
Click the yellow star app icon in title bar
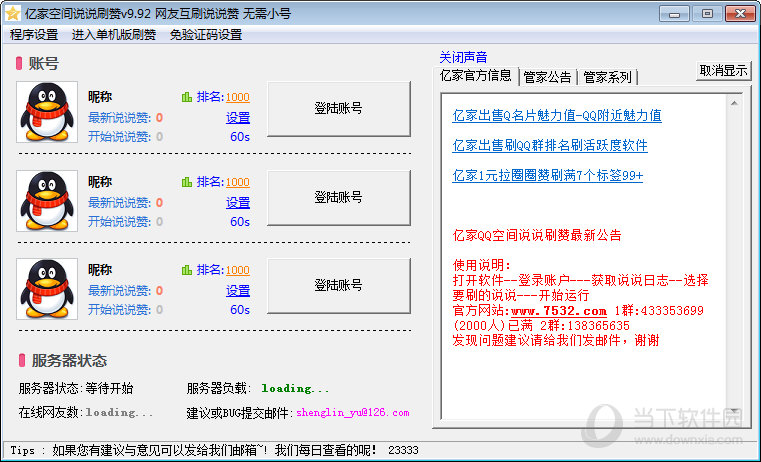coord(12,13)
